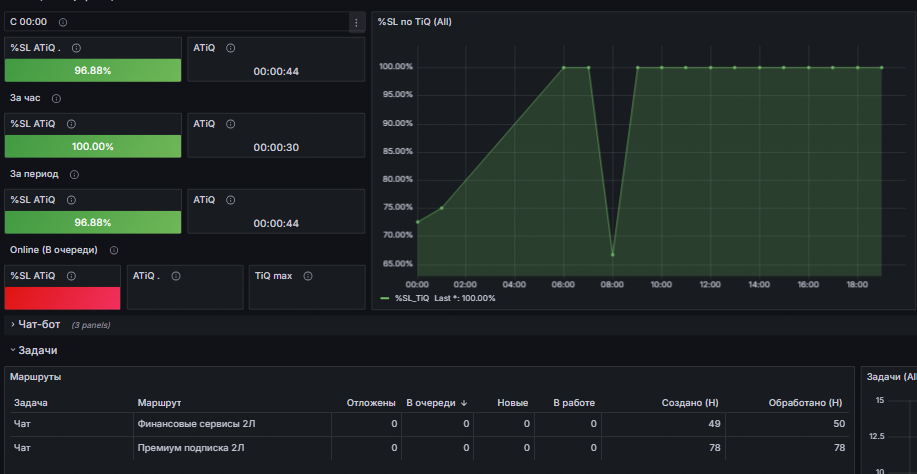
Task: Click the Маршруты panel title
Action: (x=36, y=377)
